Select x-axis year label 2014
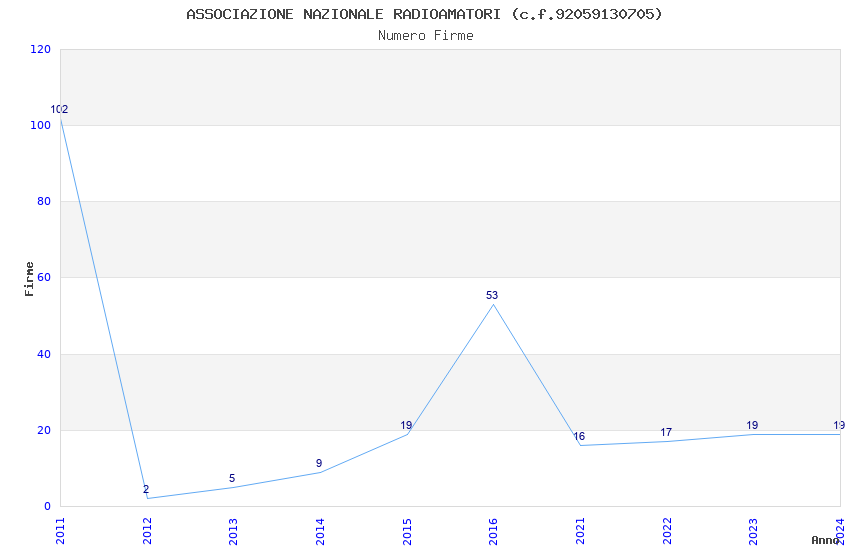 320,531
